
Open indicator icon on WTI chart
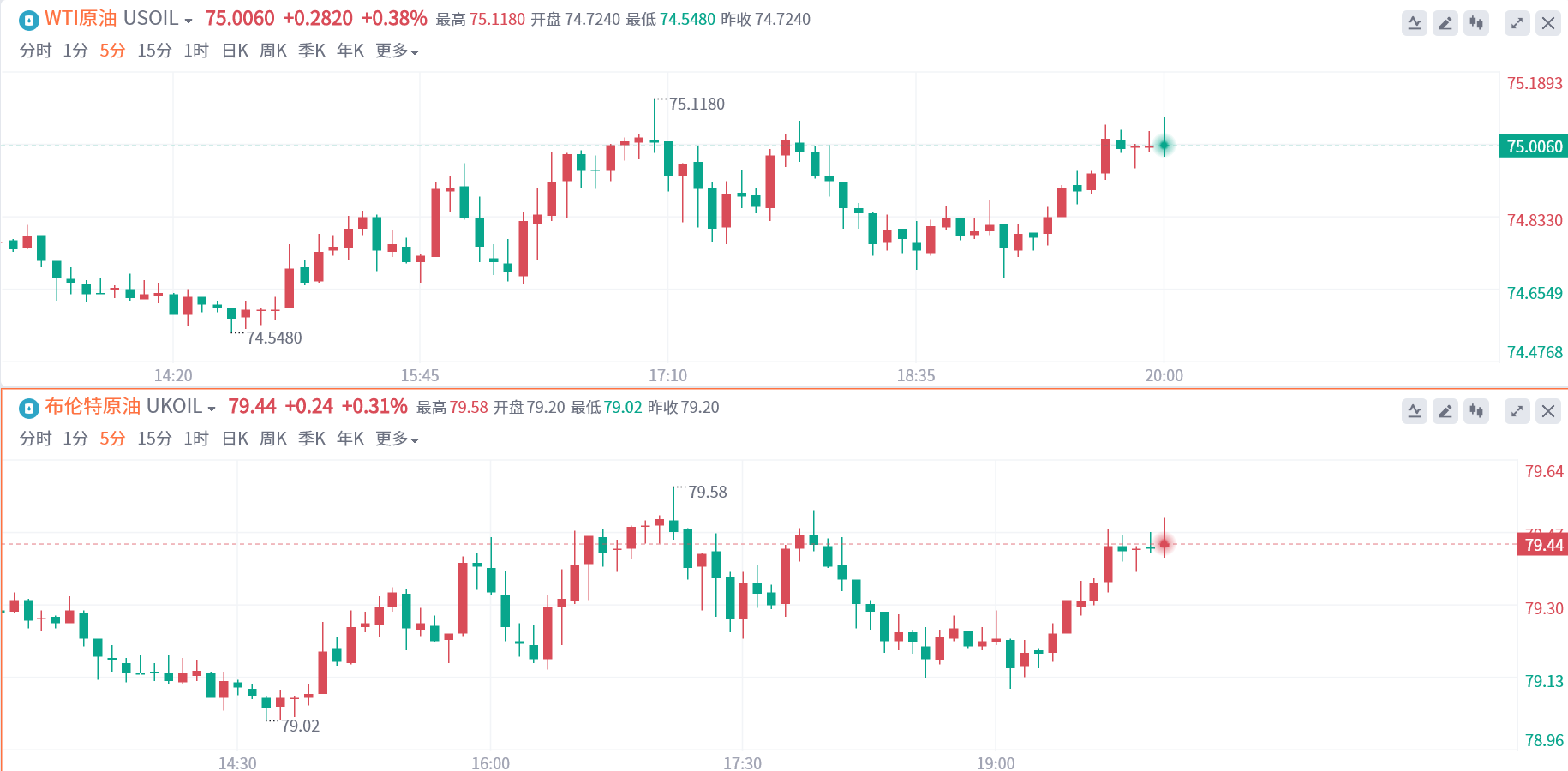coord(1415,23)
